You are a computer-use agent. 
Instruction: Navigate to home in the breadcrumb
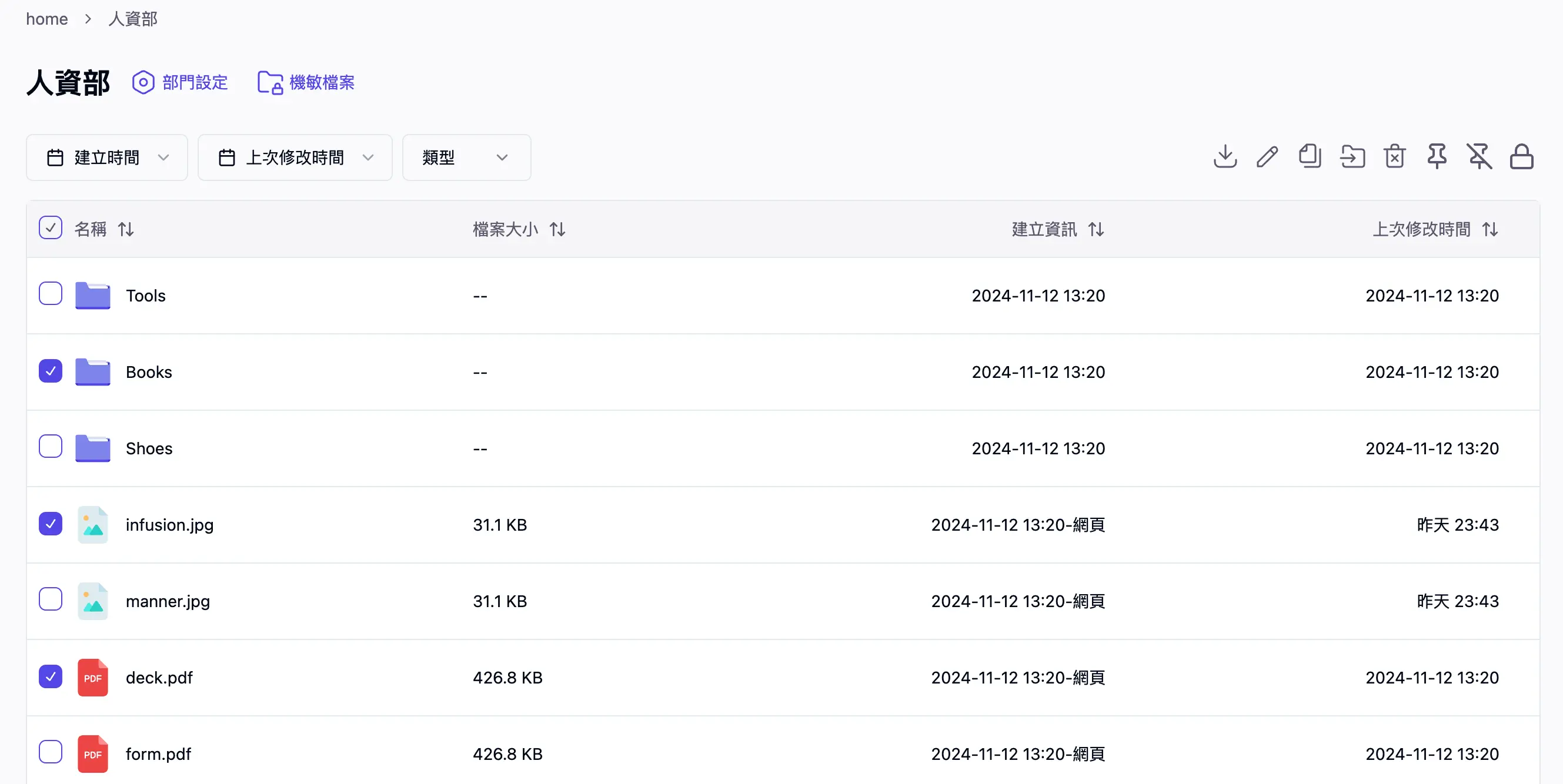[46, 19]
